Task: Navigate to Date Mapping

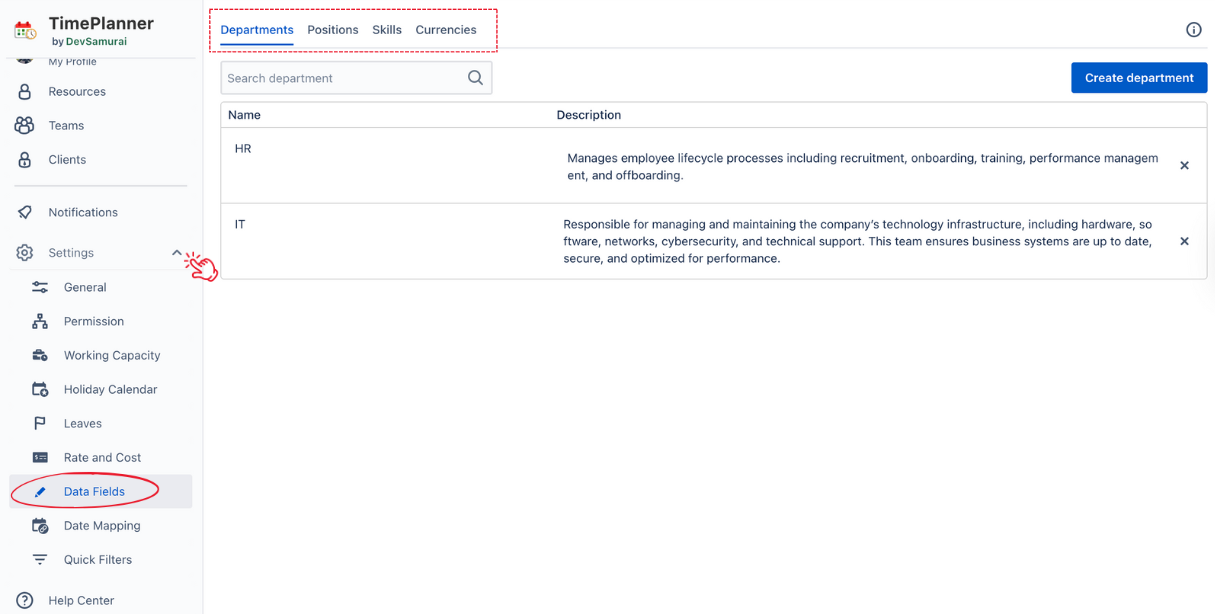Action: pos(101,525)
